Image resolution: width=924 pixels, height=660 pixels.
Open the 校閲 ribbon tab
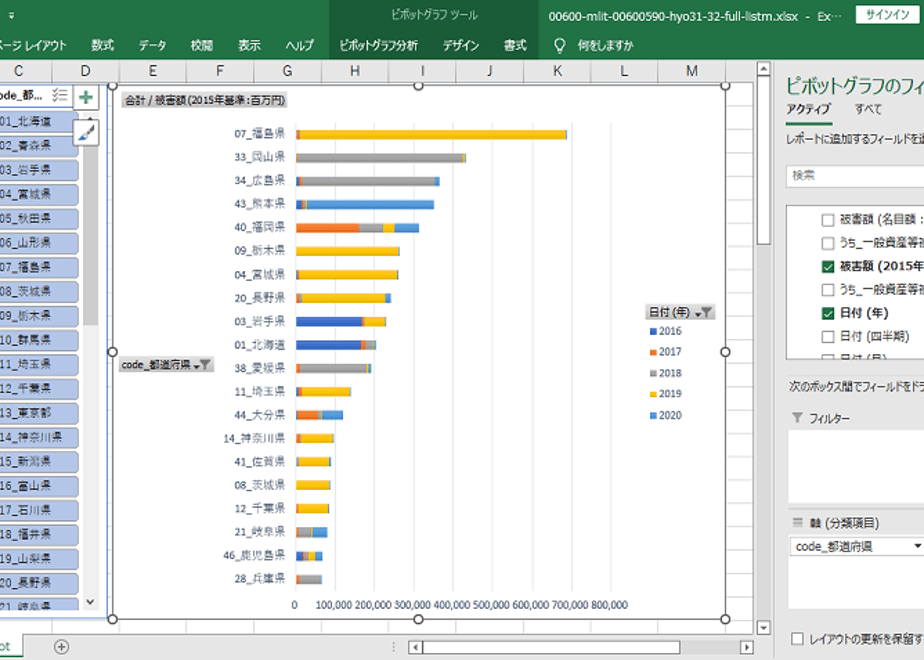202,45
